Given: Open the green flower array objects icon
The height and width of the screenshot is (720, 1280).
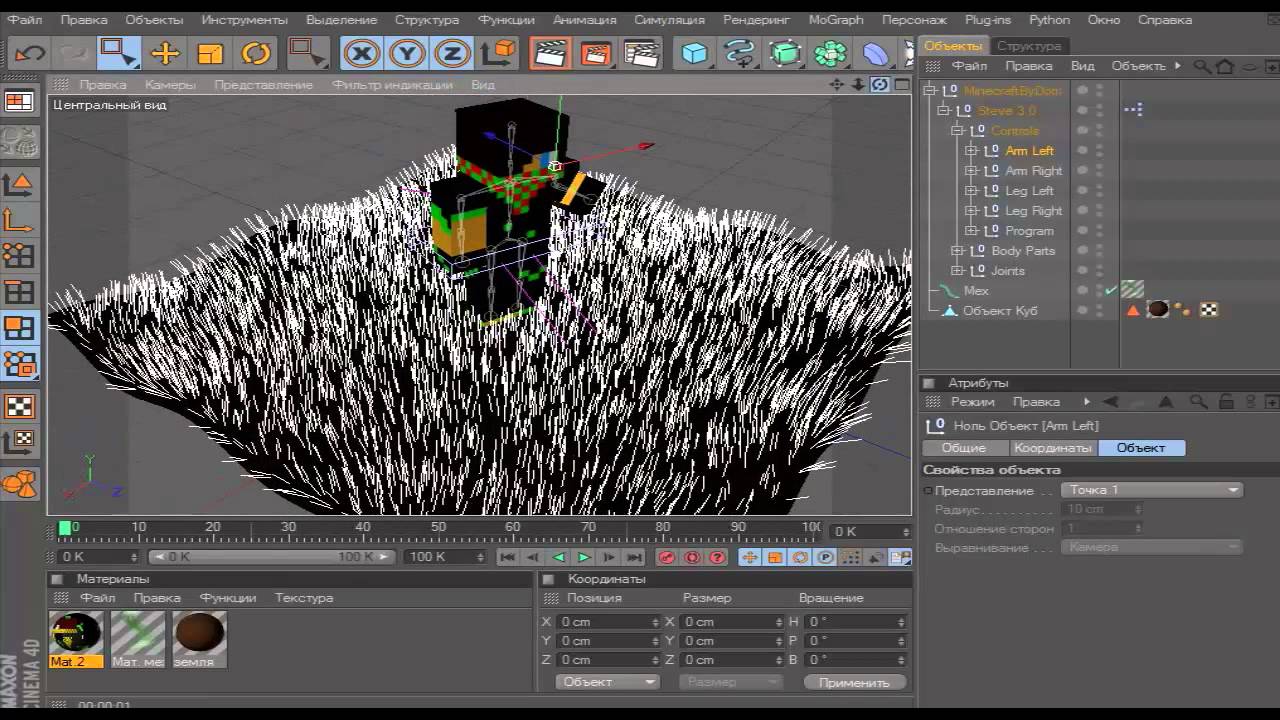Looking at the screenshot, I should click(830, 54).
